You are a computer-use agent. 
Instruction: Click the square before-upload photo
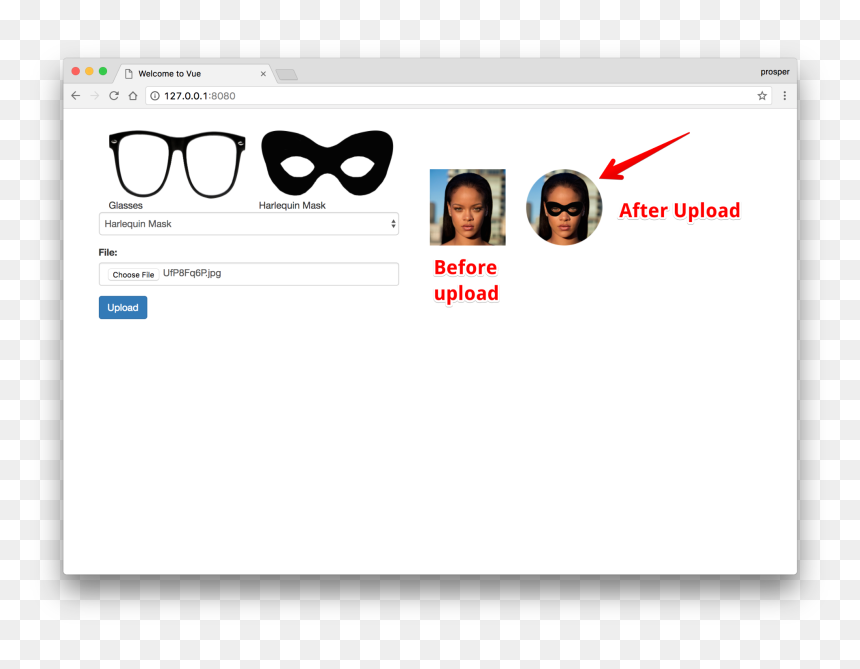tap(467, 207)
